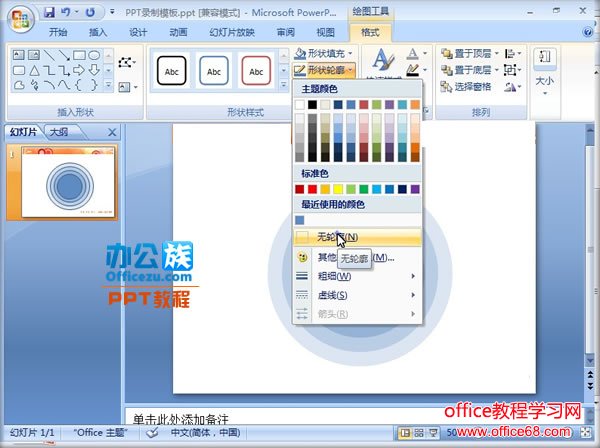600x448 pixels.
Task: Select the left brace shape
Action: [78, 85]
